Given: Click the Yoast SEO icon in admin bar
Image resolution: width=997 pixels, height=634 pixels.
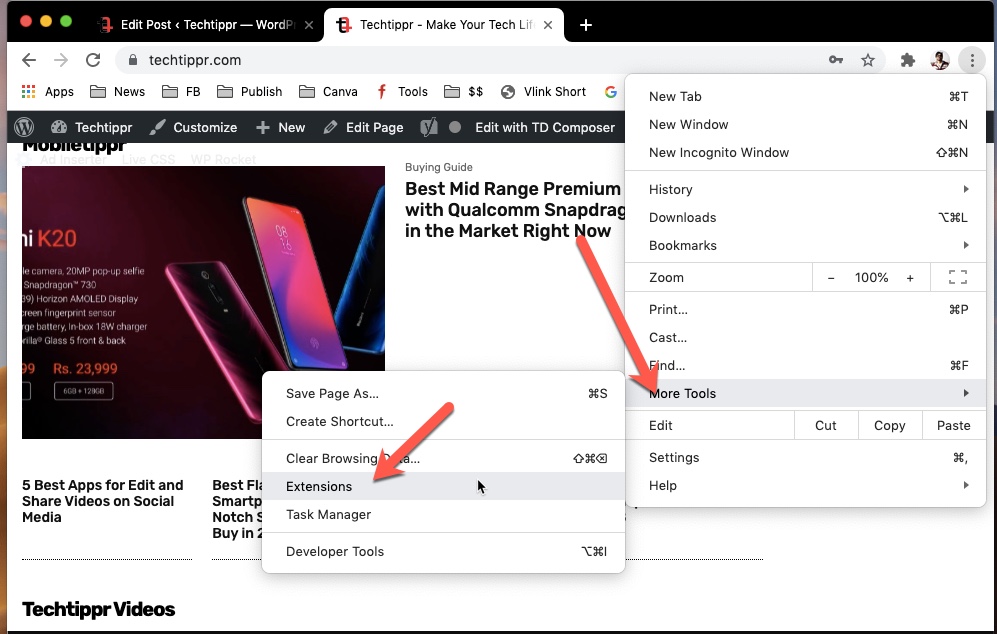Looking at the screenshot, I should 429,127.
